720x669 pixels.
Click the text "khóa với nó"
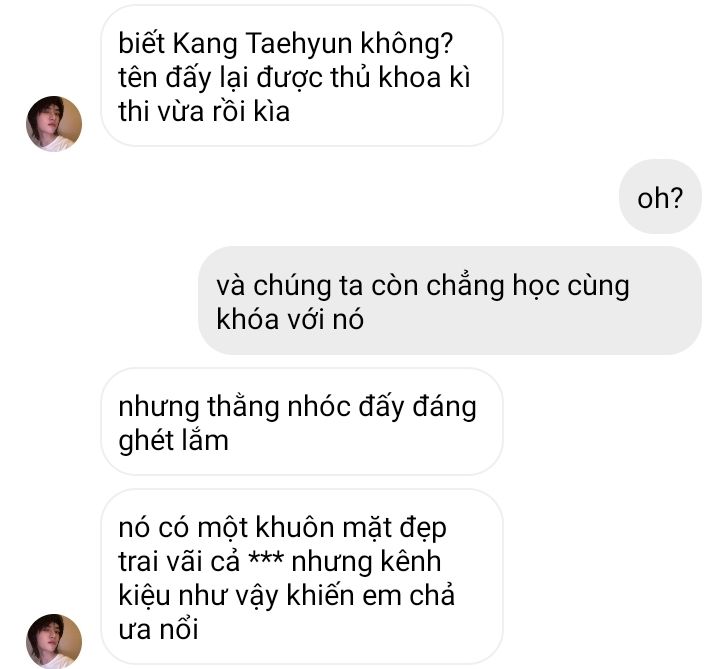(290, 320)
